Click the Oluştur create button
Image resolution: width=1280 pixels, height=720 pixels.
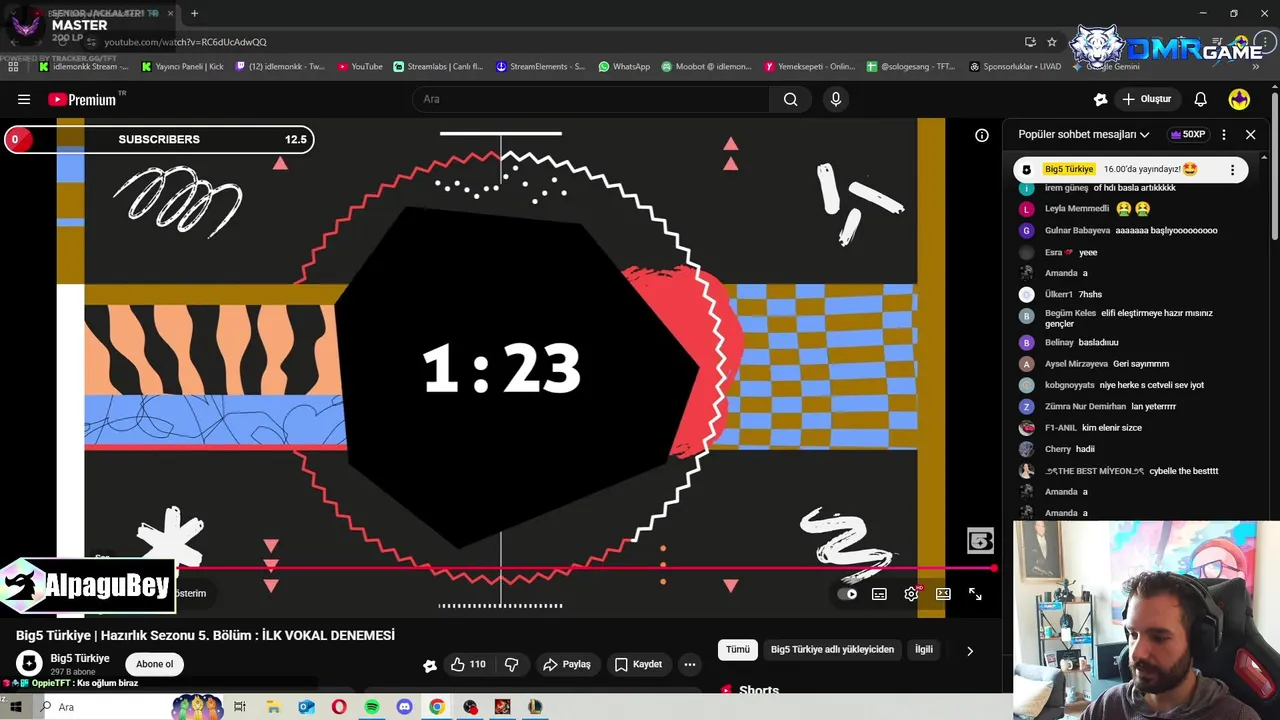[x=1147, y=99]
